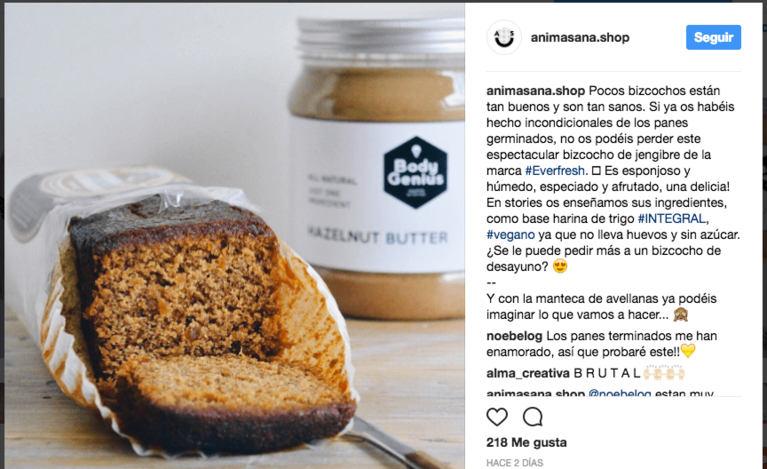Visit alma_creativa's profile from the comment

point(528,373)
